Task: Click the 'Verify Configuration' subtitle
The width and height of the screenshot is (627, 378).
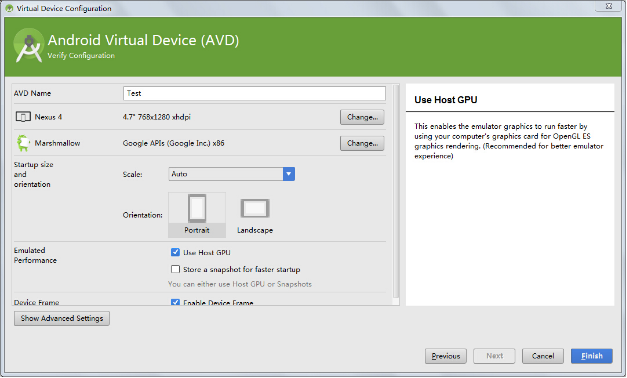Action: click(x=81, y=56)
